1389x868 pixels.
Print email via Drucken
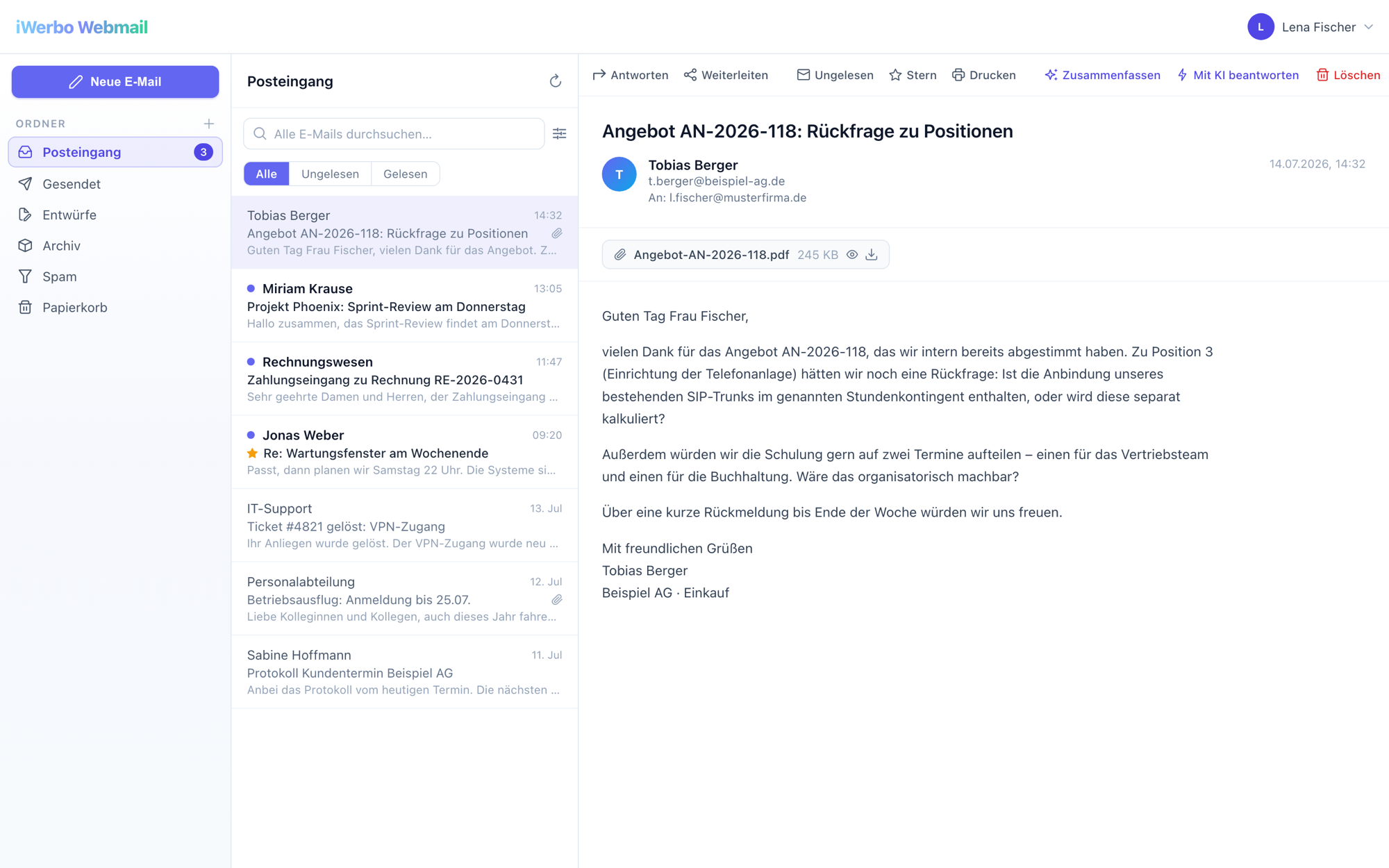[x=983, y=75]
